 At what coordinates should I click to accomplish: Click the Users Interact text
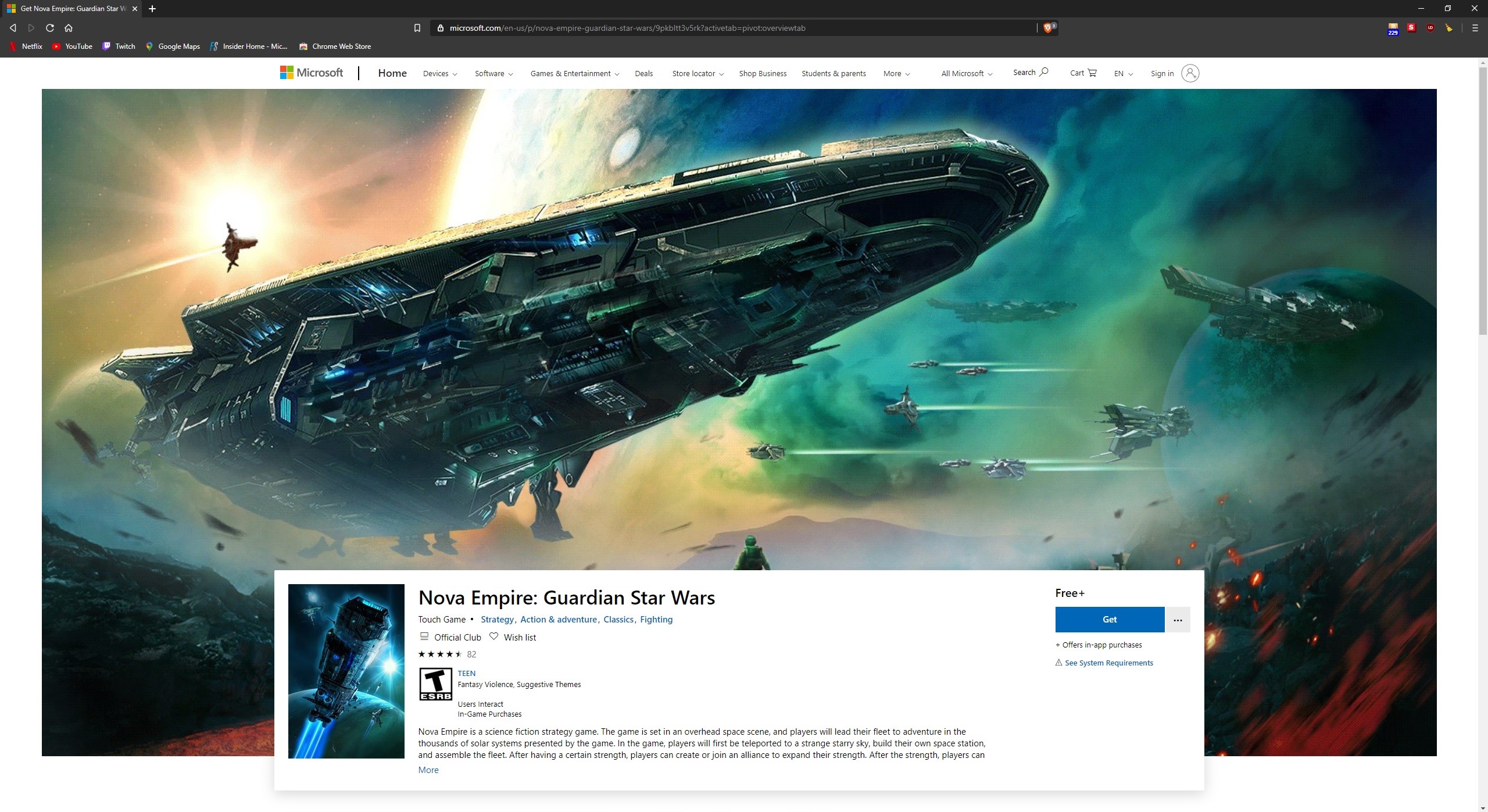[480, 704]
